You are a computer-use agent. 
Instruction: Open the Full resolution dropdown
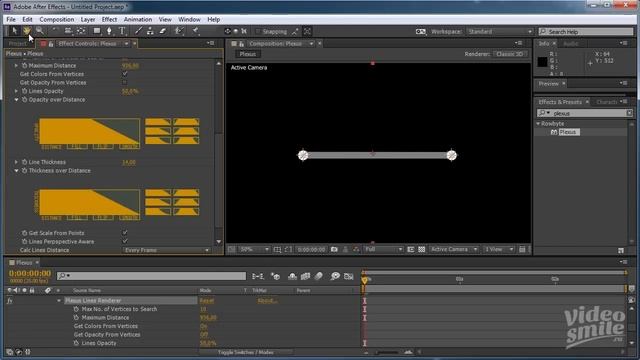pyautogui.click(x=383, y=249)
